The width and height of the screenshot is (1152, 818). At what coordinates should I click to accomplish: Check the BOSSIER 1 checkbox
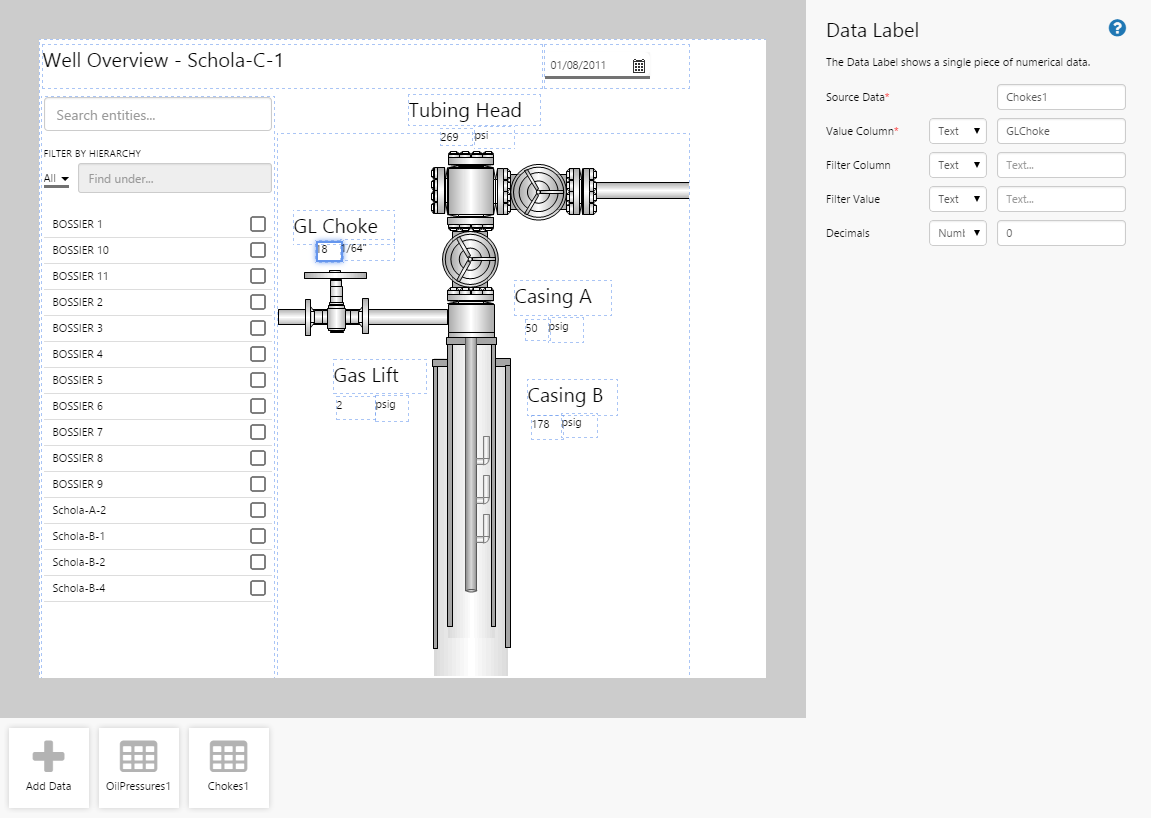258,224
